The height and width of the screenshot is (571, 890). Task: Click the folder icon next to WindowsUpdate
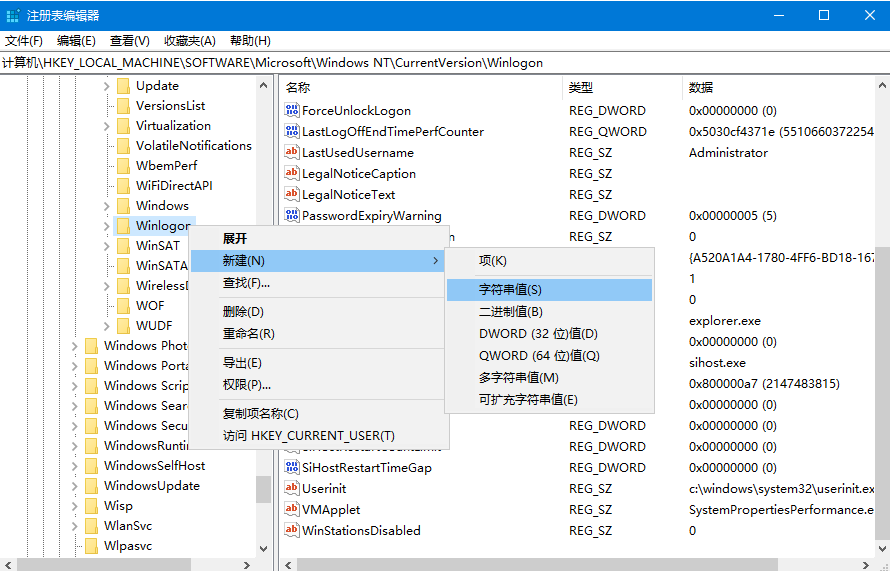(x=91, y=486)
